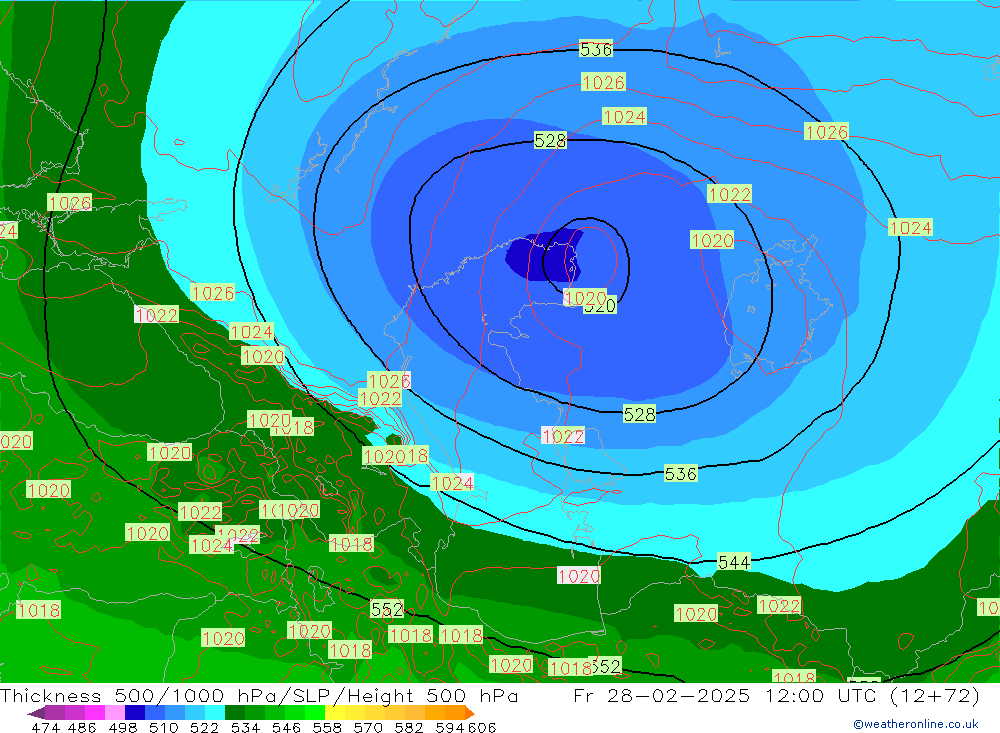Pick the magenta legend swatch
Screen dimensions: 1000x733
pos(94,713)
